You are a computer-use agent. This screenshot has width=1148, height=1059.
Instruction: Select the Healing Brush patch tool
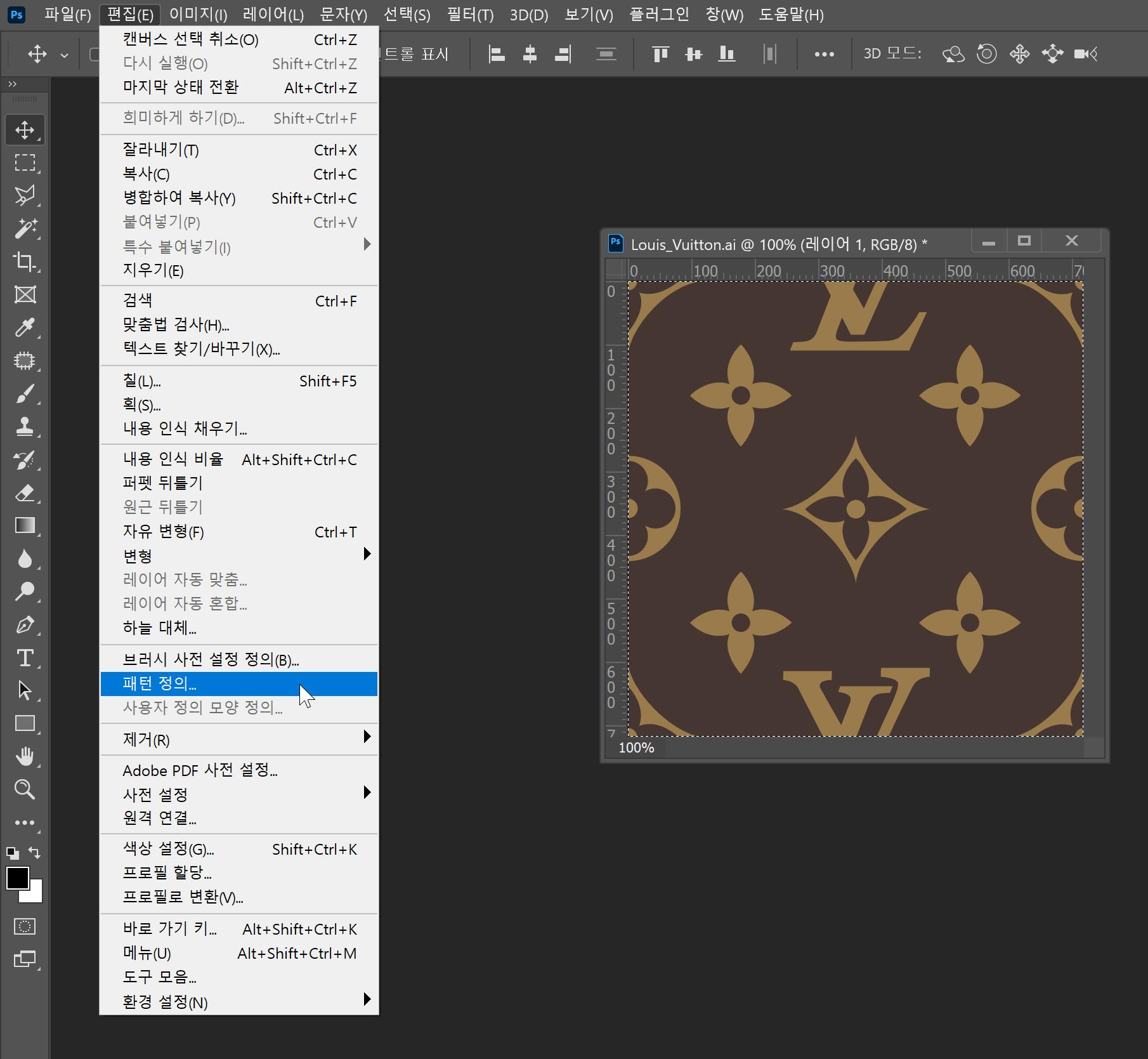(25, 360)
